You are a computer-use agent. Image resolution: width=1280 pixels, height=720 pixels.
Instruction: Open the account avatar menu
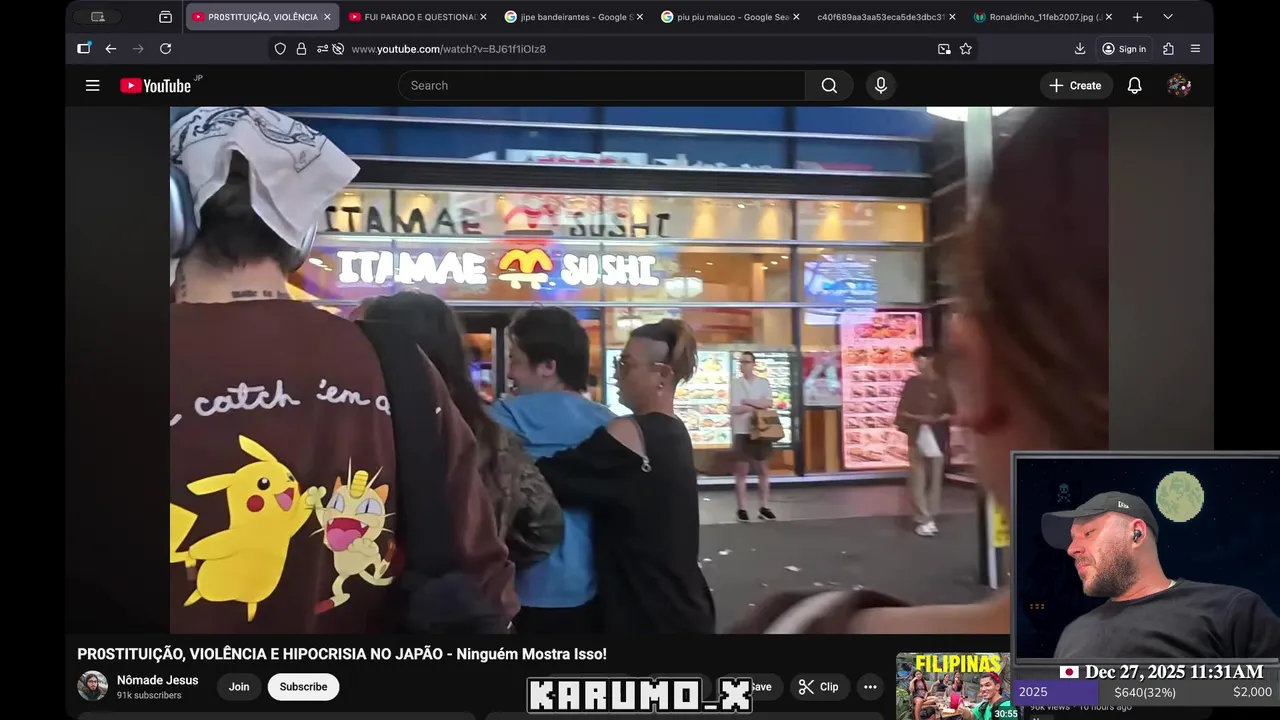(x=1179, y=85)
